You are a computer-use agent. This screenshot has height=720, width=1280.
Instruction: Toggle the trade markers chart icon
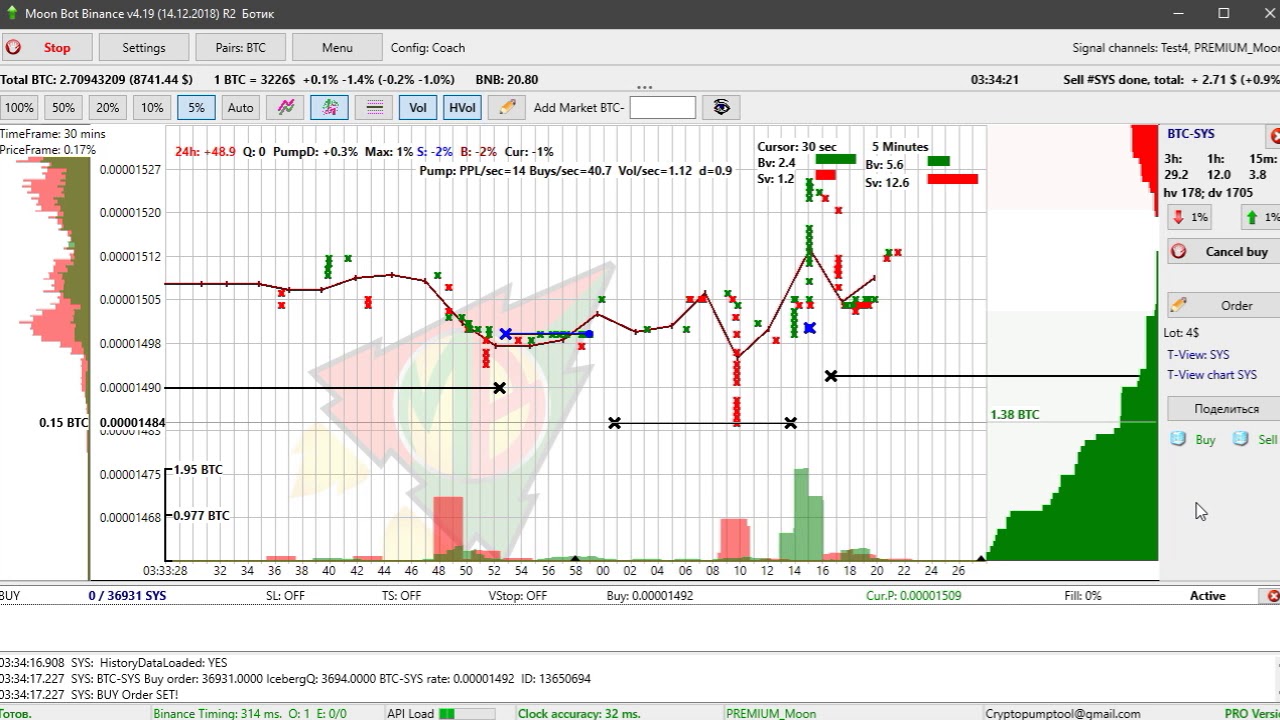329,108
